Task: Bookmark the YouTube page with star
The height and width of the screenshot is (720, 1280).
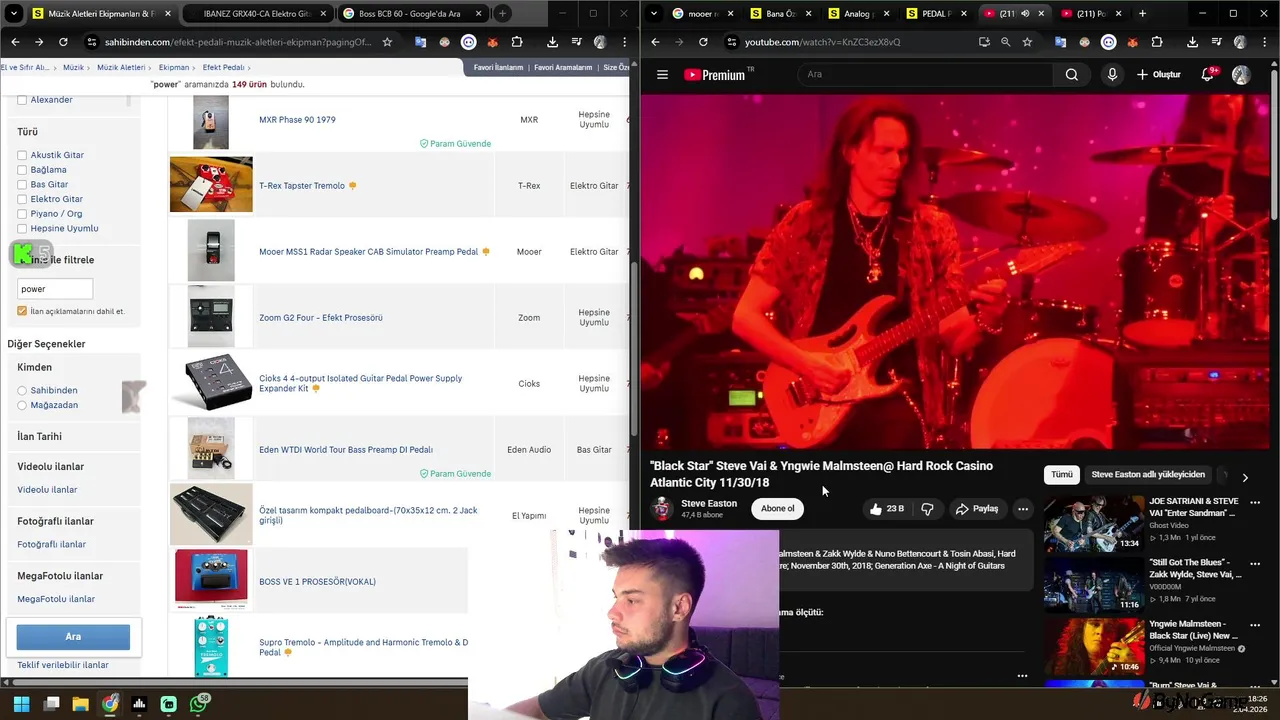Action: click(x=1027, y=42)
